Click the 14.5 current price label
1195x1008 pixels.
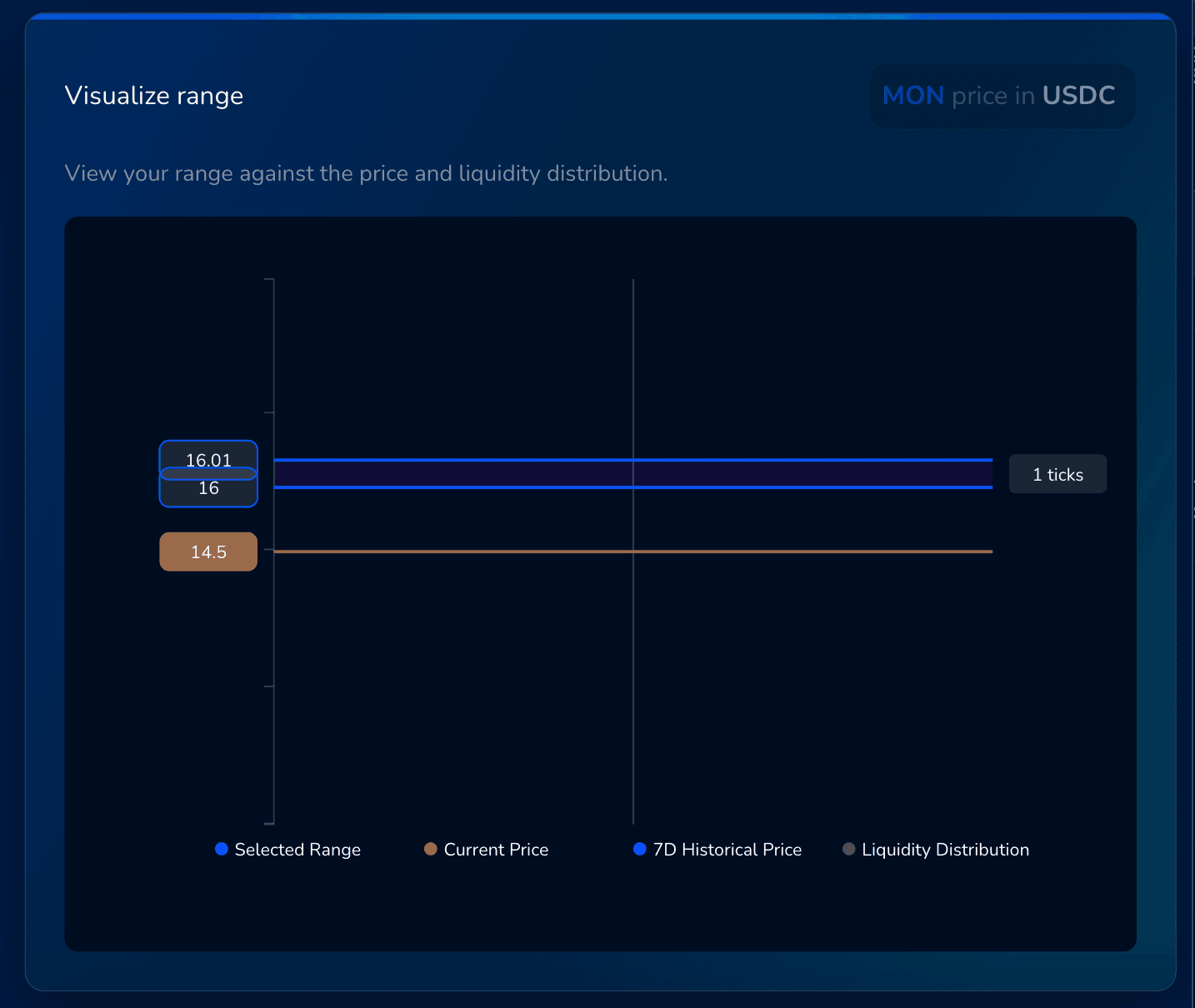pyautogui.click(x=208, y=551)
